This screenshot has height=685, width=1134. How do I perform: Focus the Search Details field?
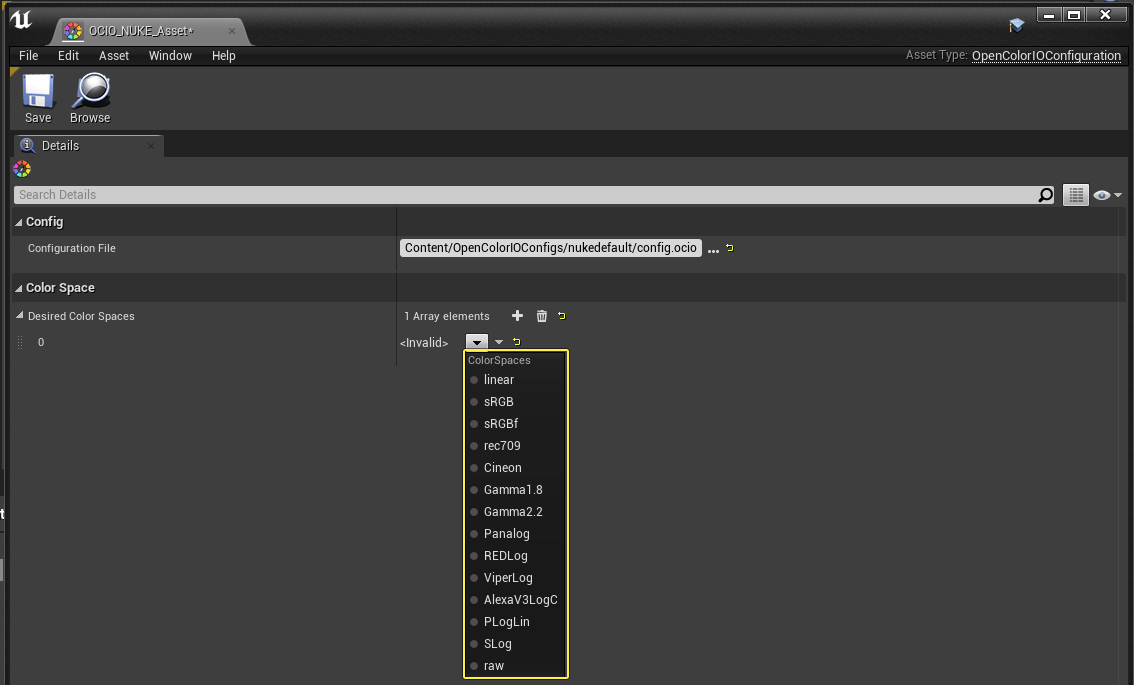tap(526, 195)
